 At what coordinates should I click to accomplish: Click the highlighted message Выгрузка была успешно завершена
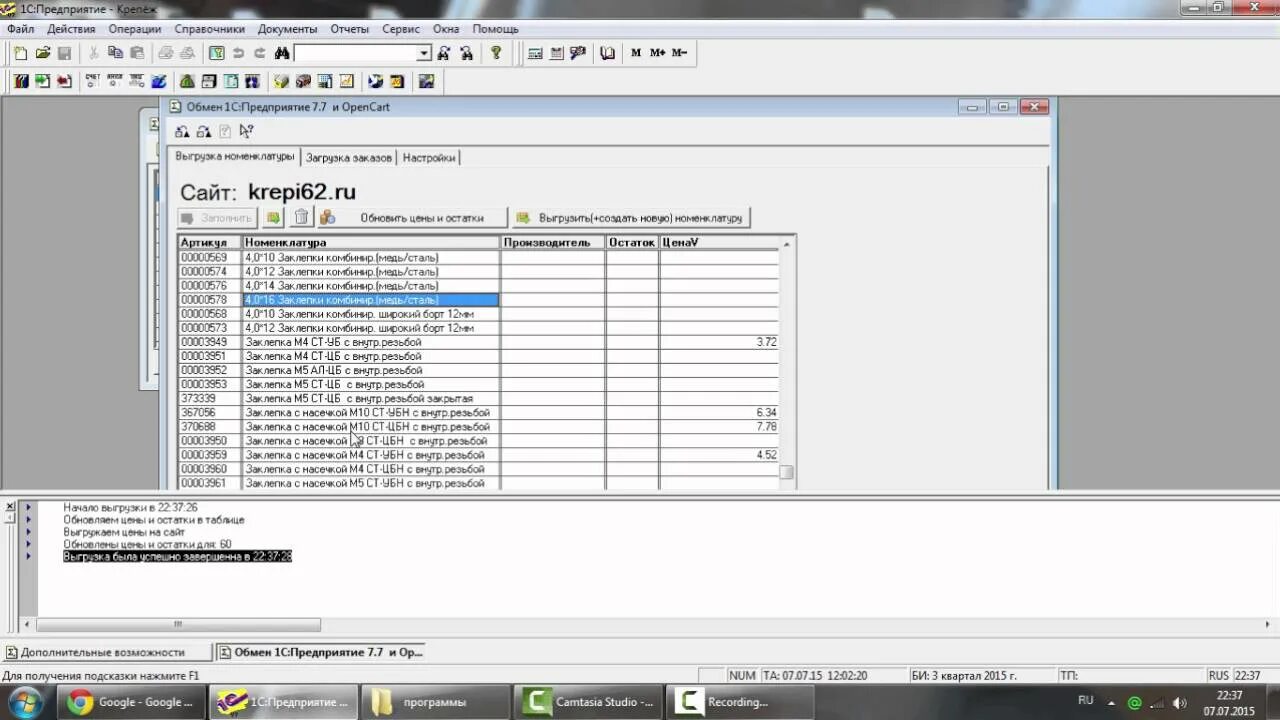[x=177, y=556]
